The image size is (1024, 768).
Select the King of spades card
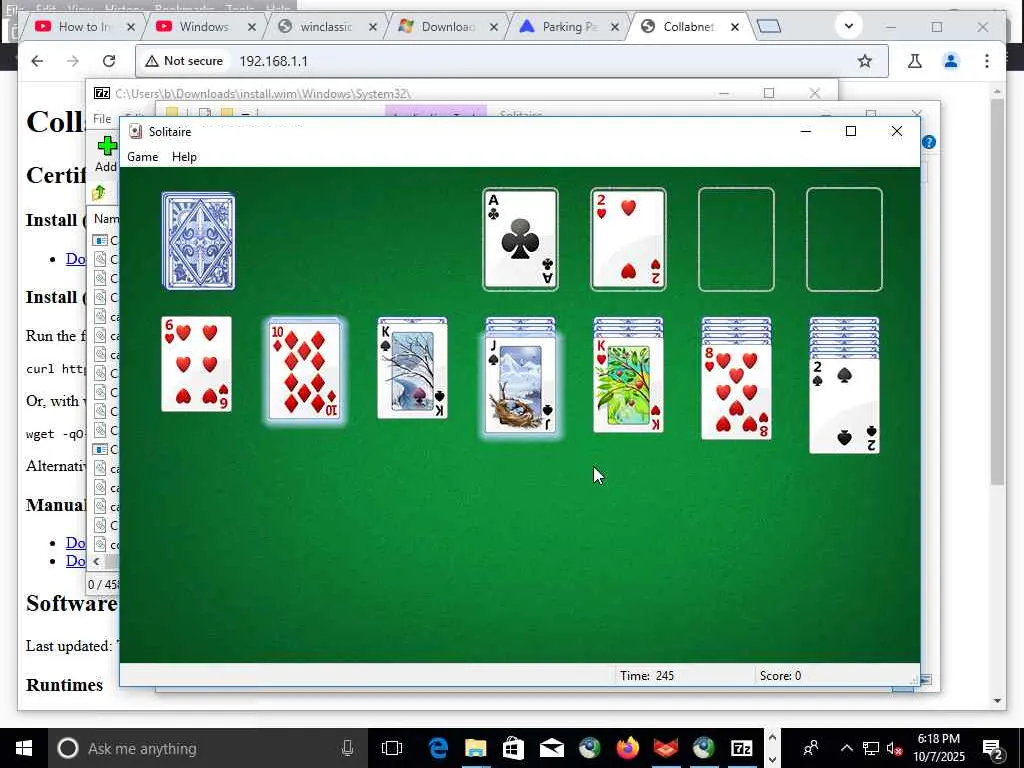point(413,370)
